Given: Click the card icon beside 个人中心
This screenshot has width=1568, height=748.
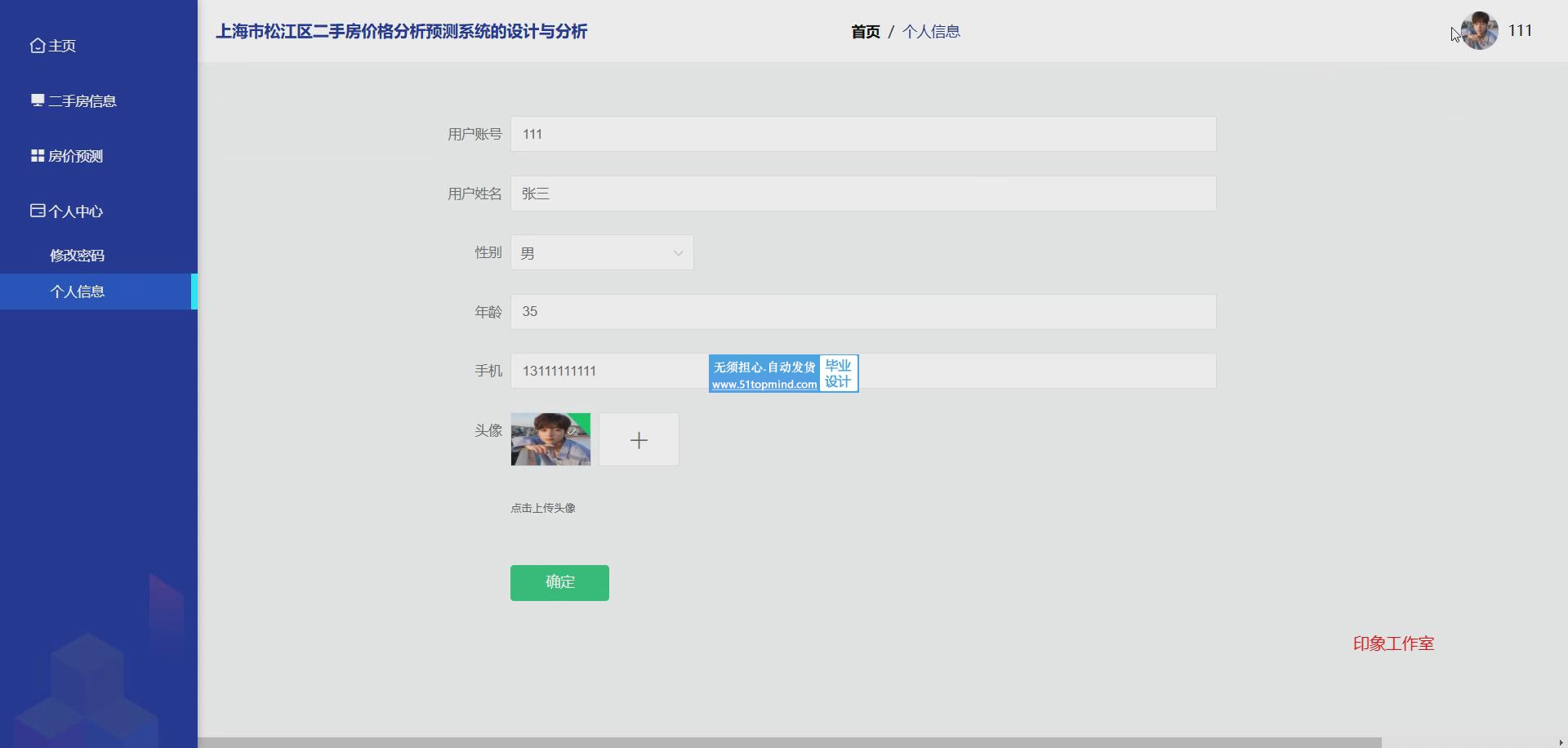Looking at the screenshot, I should click(38, 211).
